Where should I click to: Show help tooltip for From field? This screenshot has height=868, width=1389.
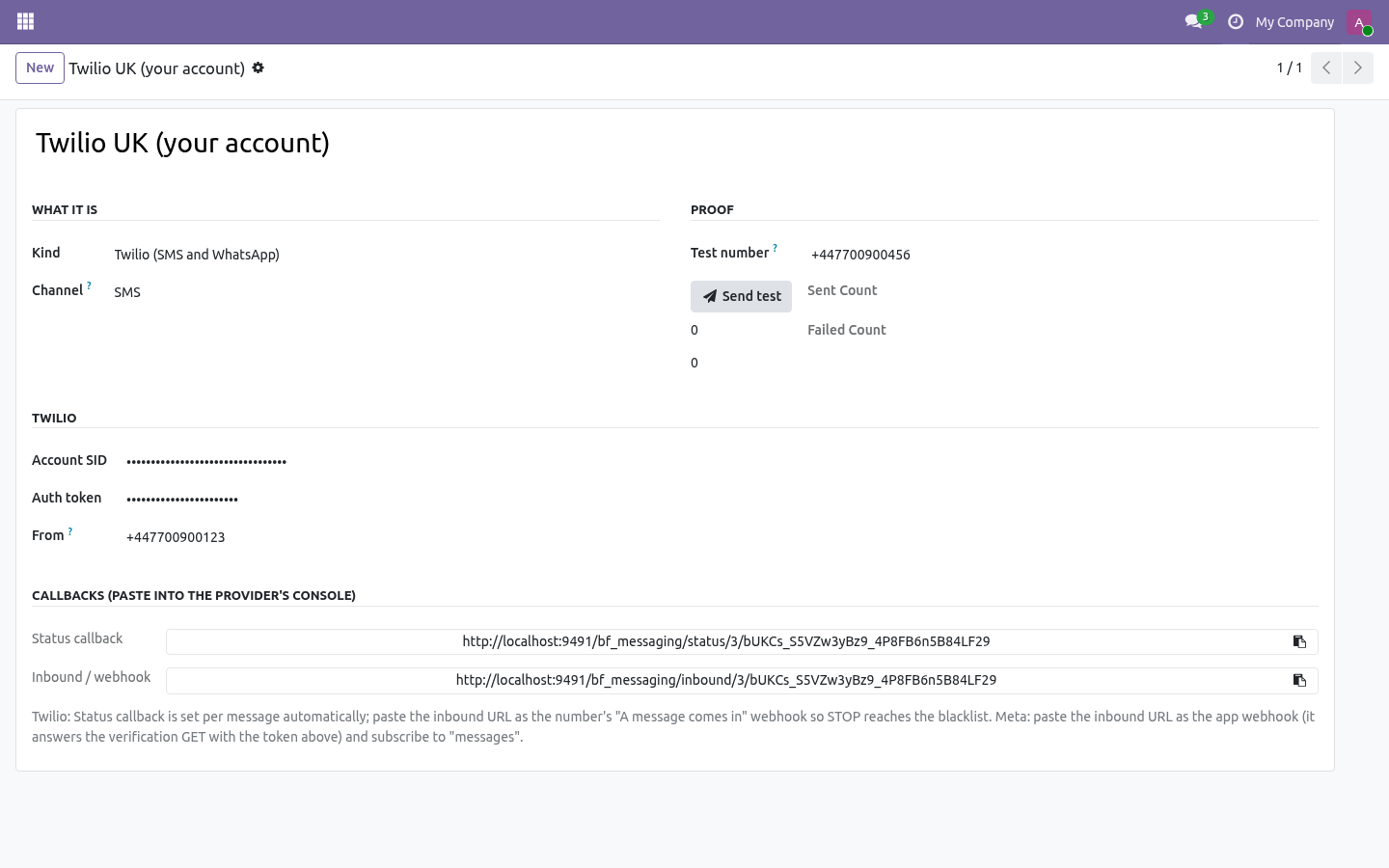click(69, 530)
